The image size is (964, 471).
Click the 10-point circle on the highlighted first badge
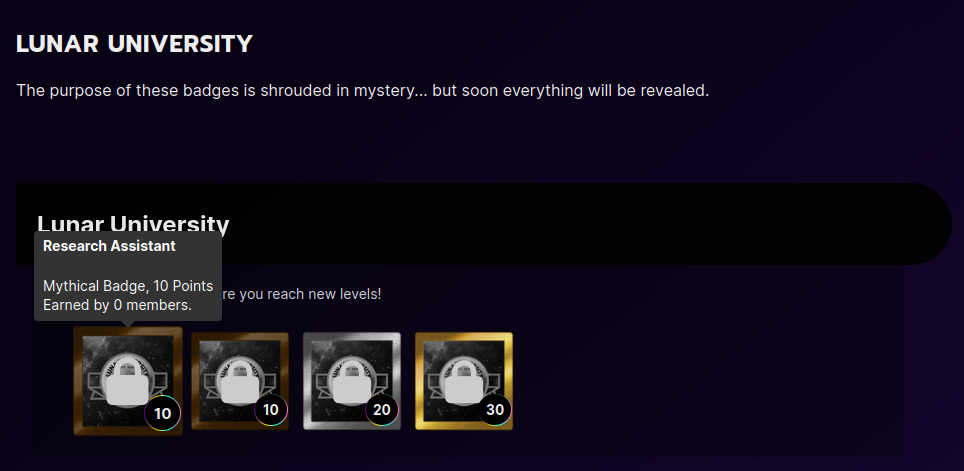[162, 413]
